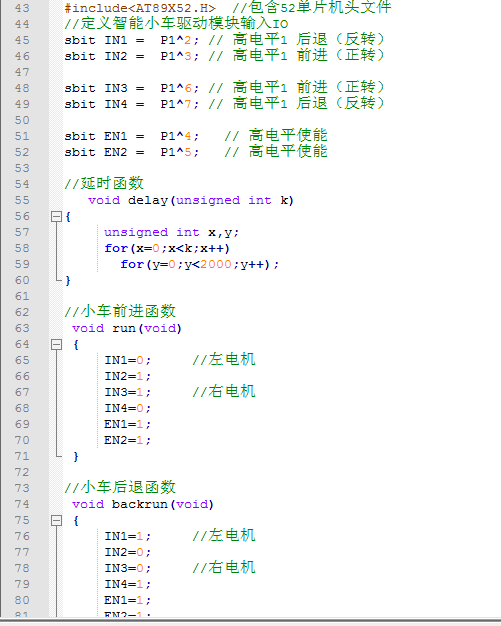The height and width of the screenshot is (626, 501).
Task: Click the #include<AT89X52.H> directive
Action: coord(140,8)
